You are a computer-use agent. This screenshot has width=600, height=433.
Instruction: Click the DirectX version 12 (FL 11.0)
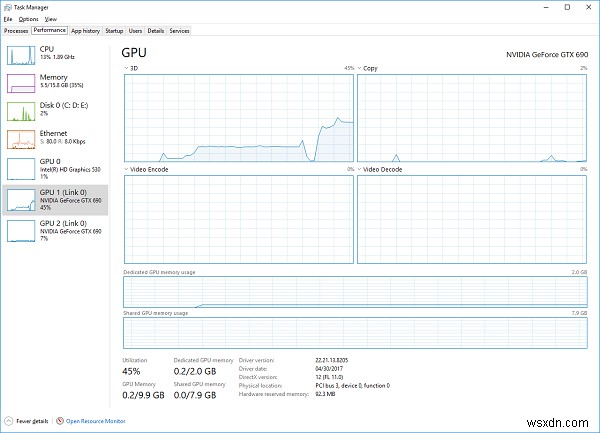coord(329,377)
